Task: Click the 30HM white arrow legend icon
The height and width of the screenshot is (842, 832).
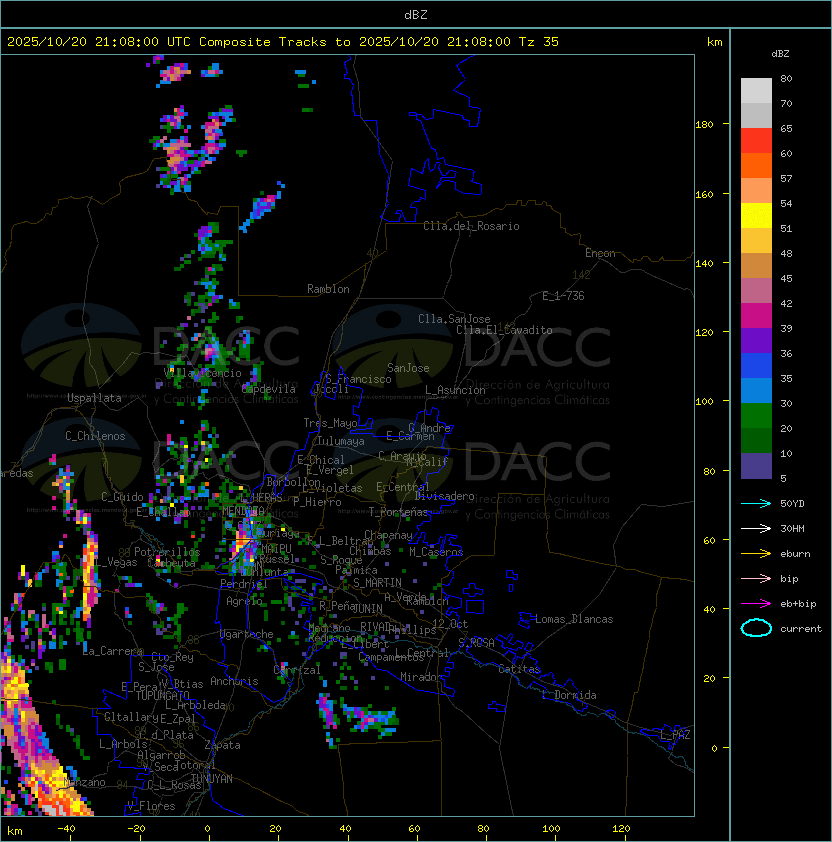Action: tap(756, 528)
